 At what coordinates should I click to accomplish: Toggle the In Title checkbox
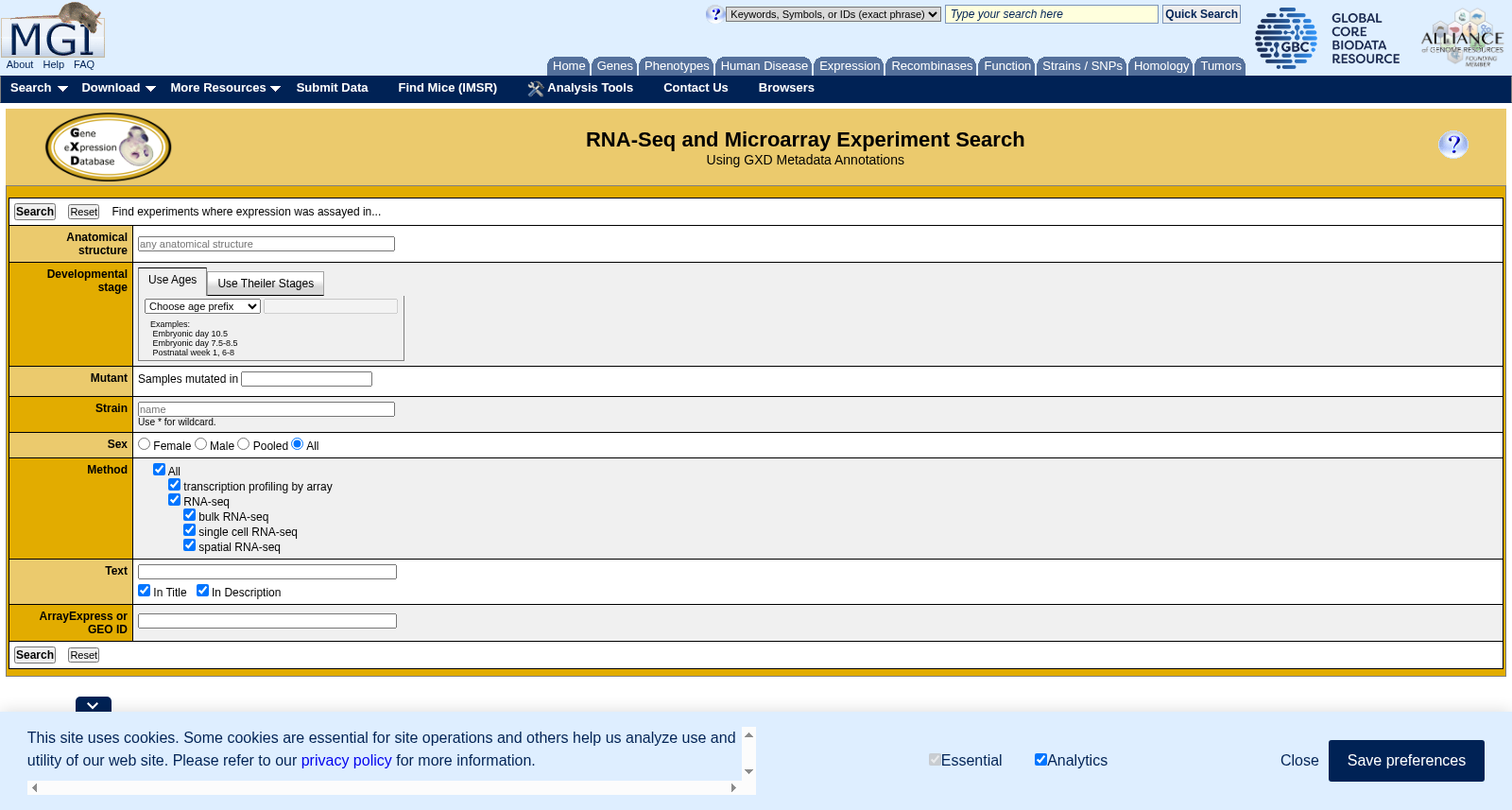(x=145, y=591)
